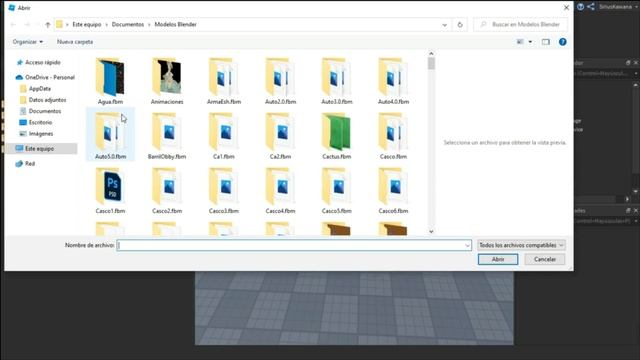Go to Este equipo in breadcrumb
Image resolution: width=640 pixels, height=360 pixels.
tap(87, 24)
